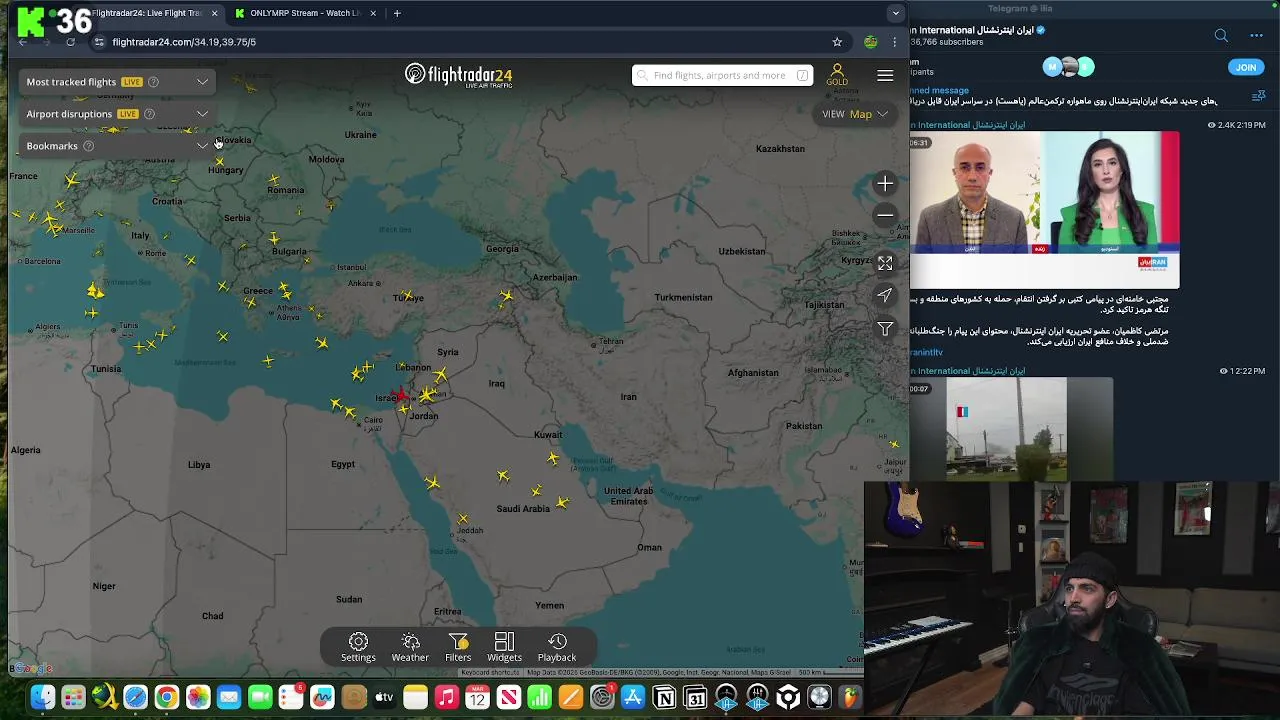The width and height of the screenshot is (1280, 720).
Task: Open the Widgets menu
Action: (x=504, y=647)
